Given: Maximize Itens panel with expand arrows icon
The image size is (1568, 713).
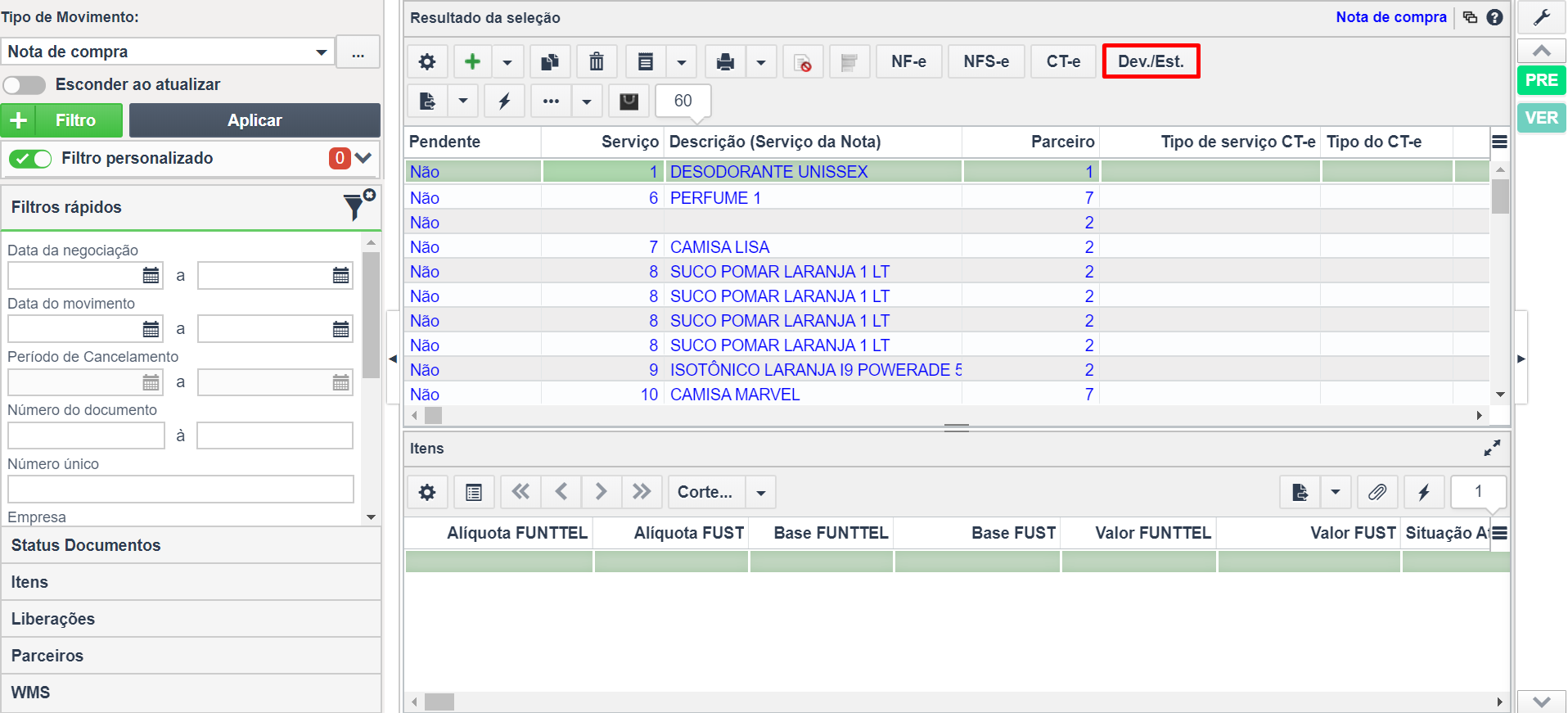Looking at the screenshot, I should (x=1493, y=449).
